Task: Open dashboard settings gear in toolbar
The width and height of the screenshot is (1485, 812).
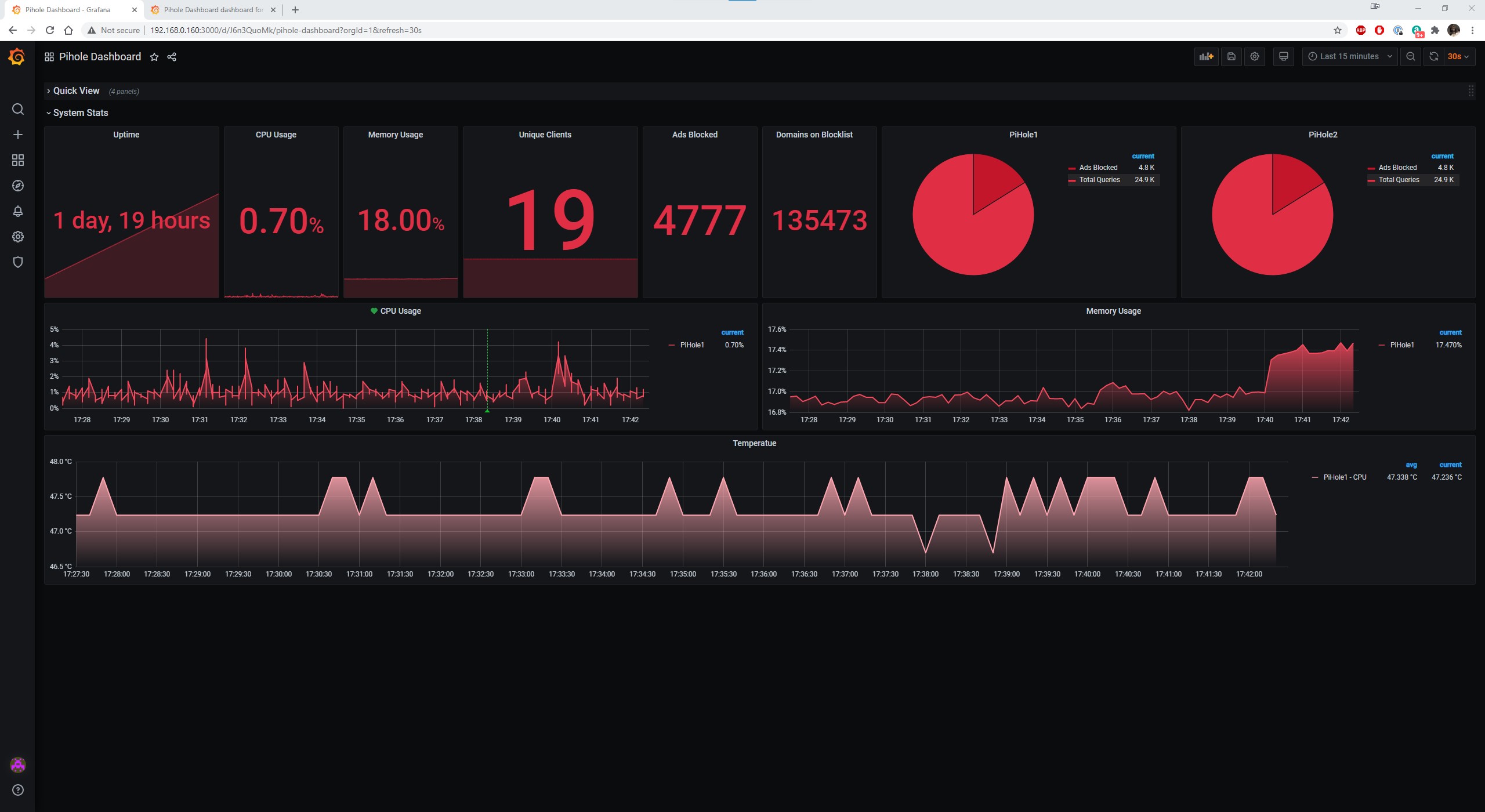Action: (1255, 56)
